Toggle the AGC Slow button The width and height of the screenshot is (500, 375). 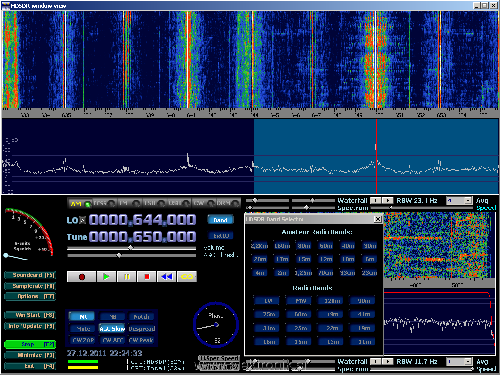[112, 329]
